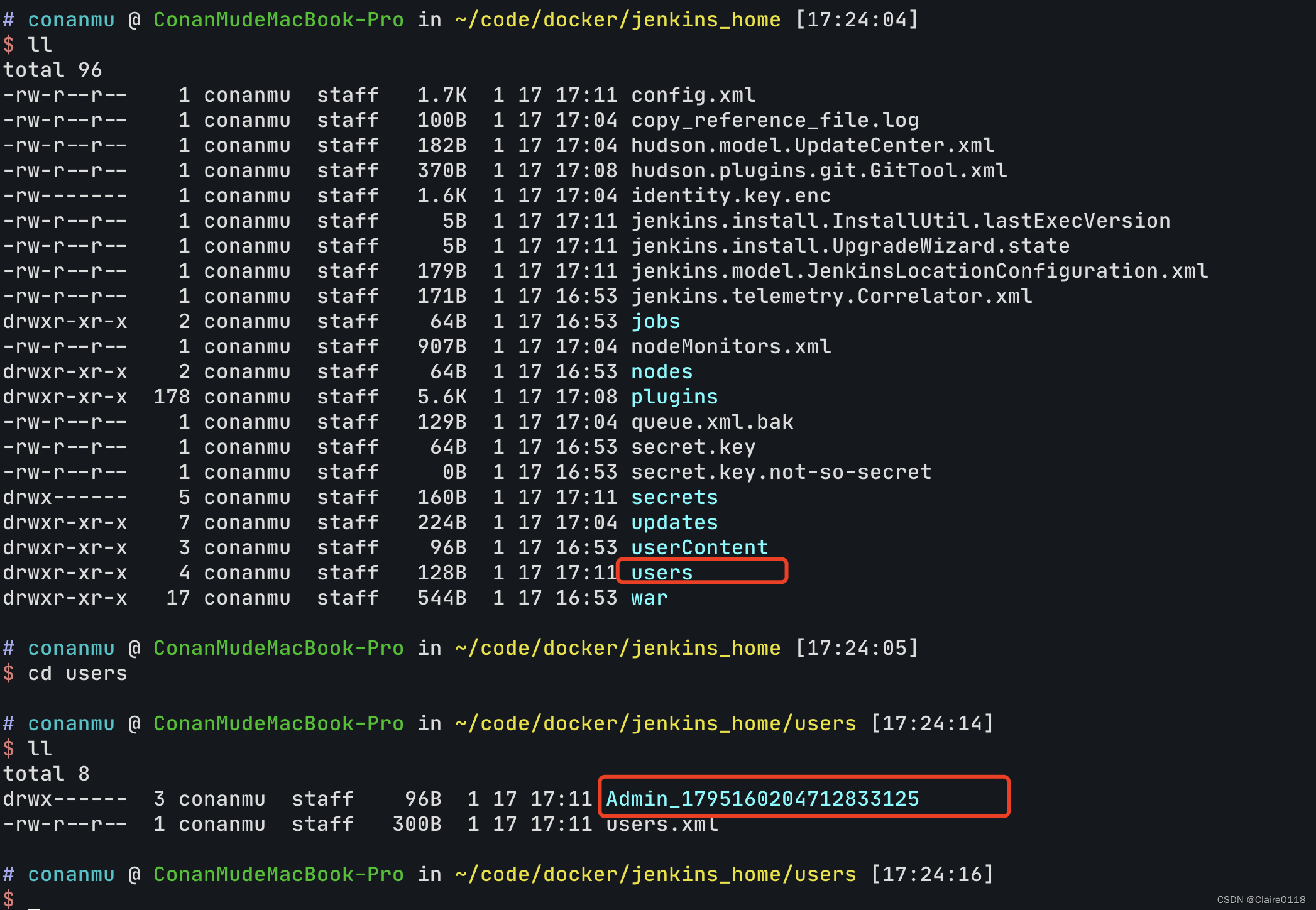
Task: Click the secrets directory name
Action: pos(674,498)
